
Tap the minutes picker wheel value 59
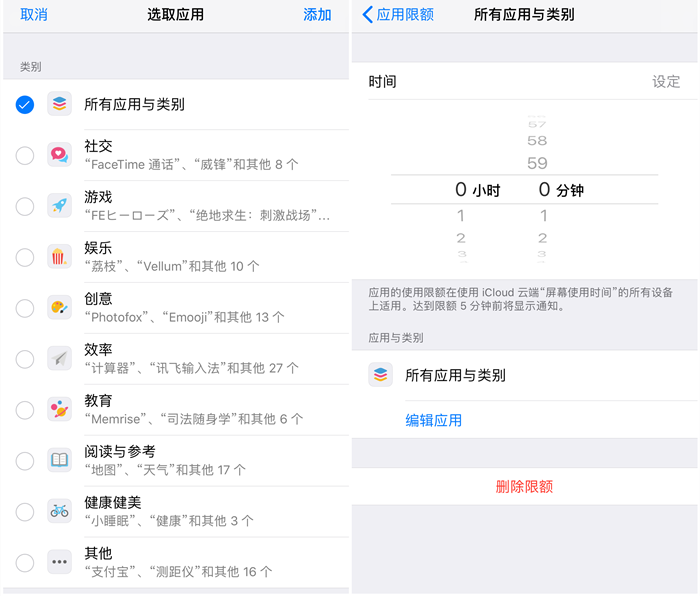tap(537, 163)
